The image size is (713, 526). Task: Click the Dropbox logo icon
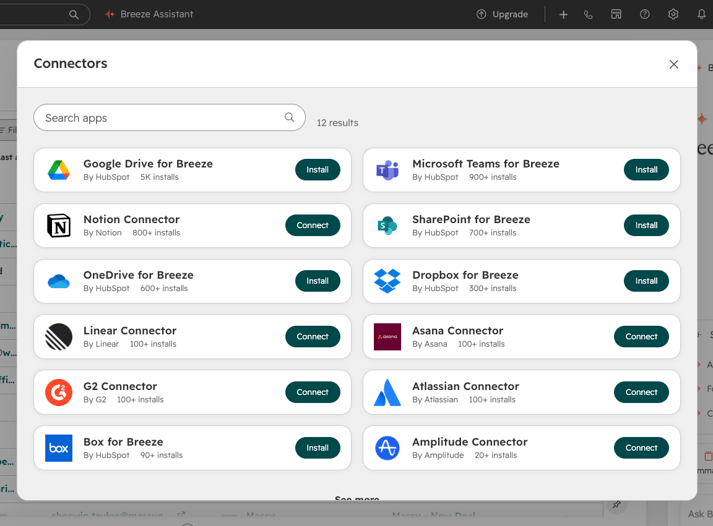click(x=387, y=281)
